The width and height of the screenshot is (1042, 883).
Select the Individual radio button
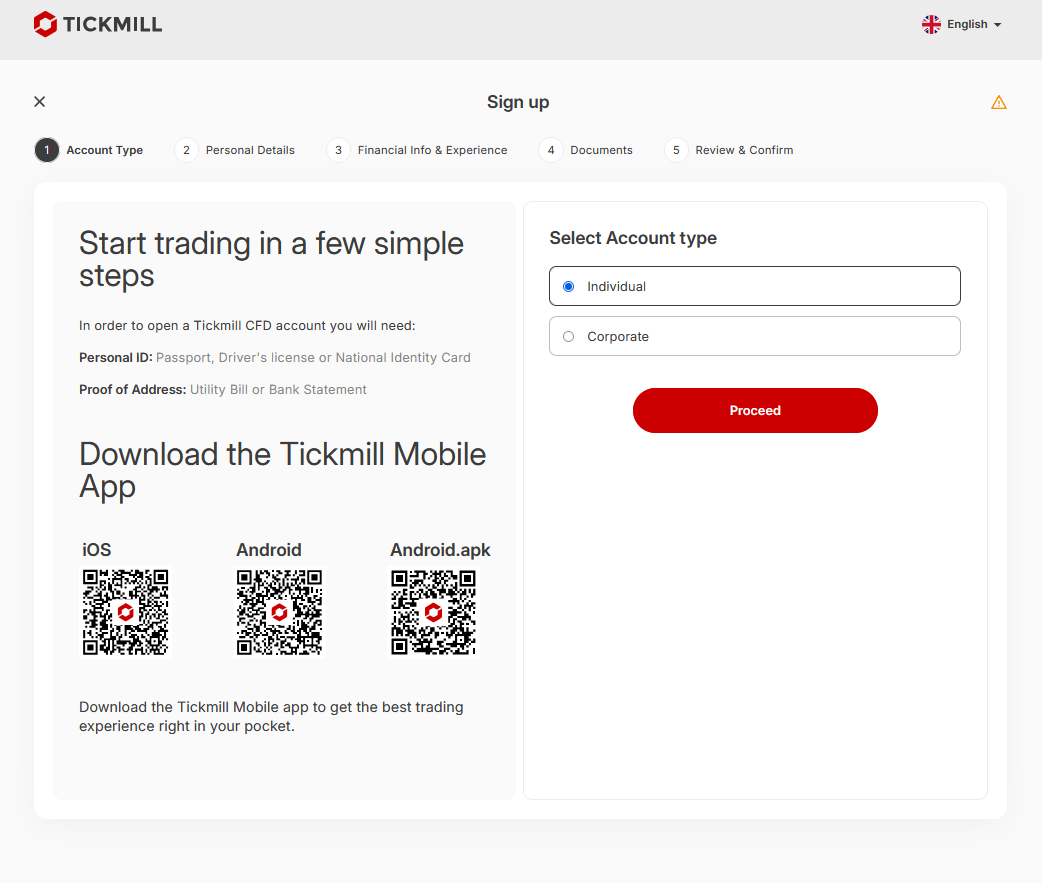569,286
